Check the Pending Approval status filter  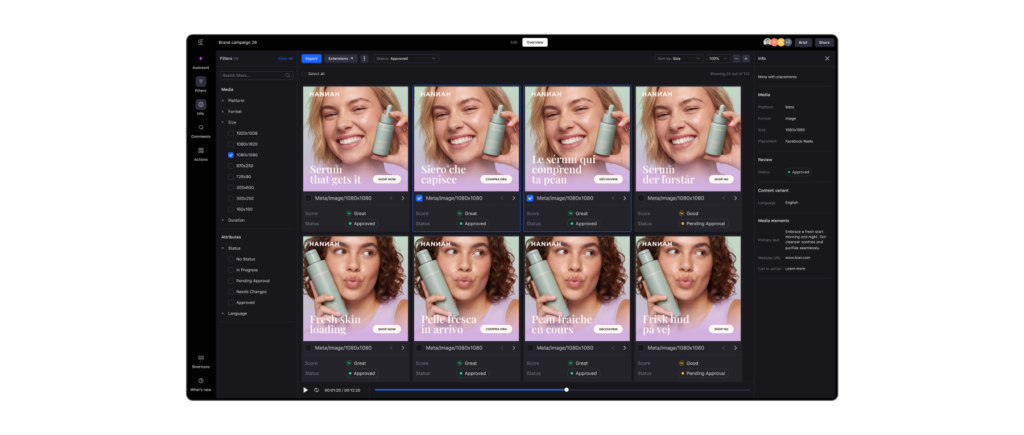click(231, 281)
